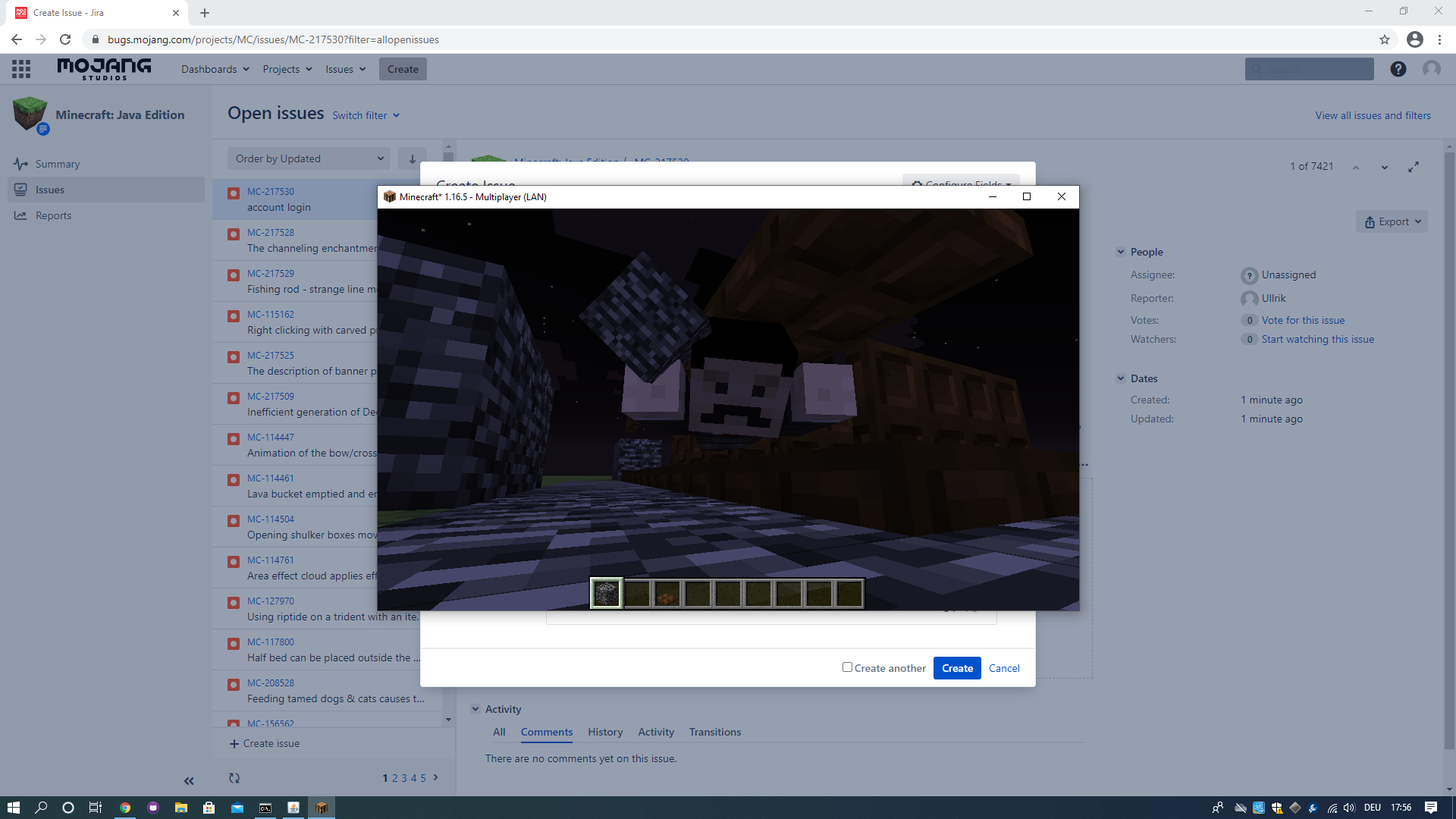The height and width of the screenshot is (819, 1456).
Task: Go to next issue down arrow
Action: 1385,167
